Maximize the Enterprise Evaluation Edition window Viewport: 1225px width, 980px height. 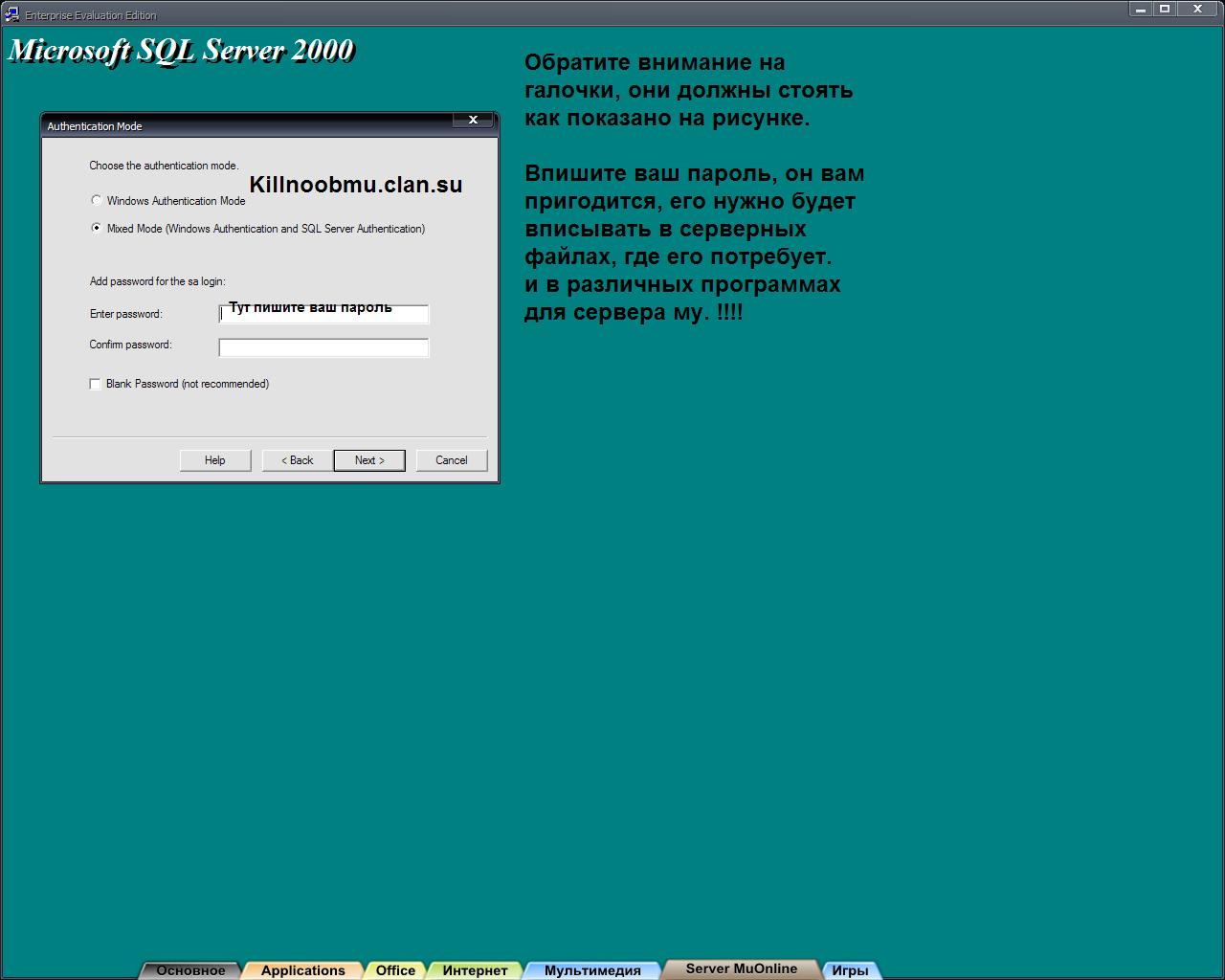click(x=1165, y=9)
